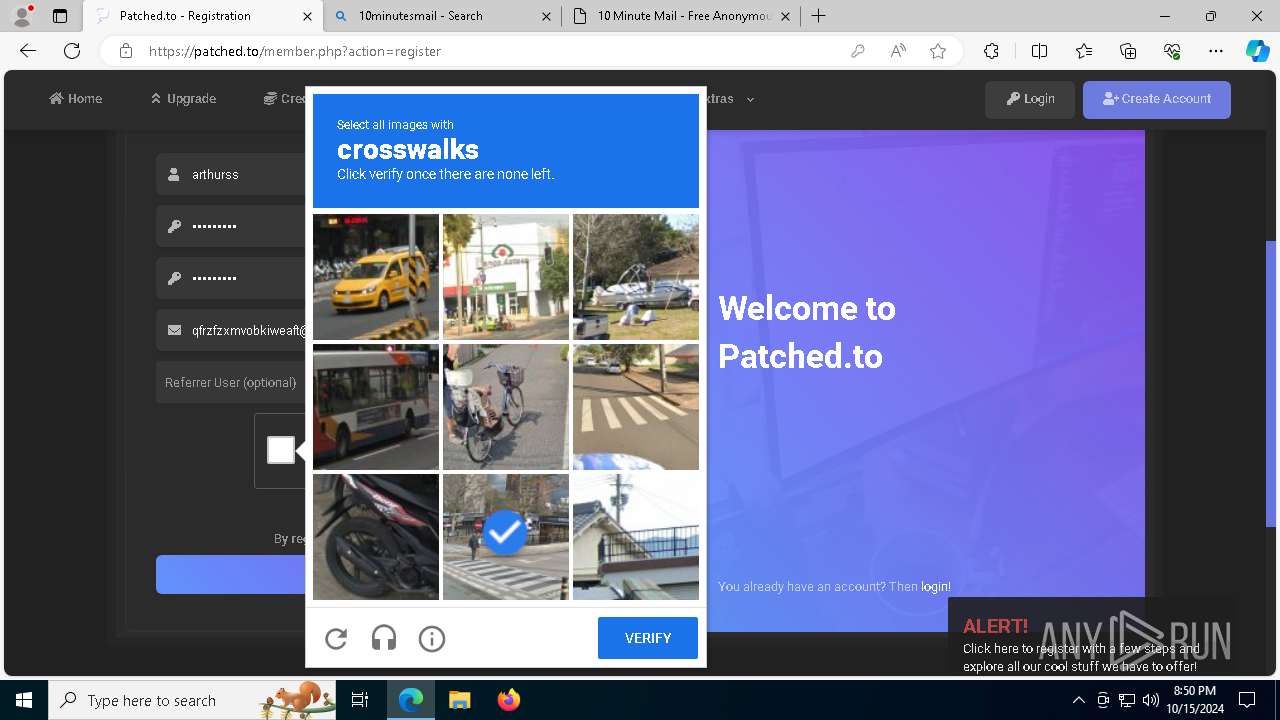Open browser profile icon
Image resolution: width=1280 pixels, height=720 pixels.
point(22,16)
